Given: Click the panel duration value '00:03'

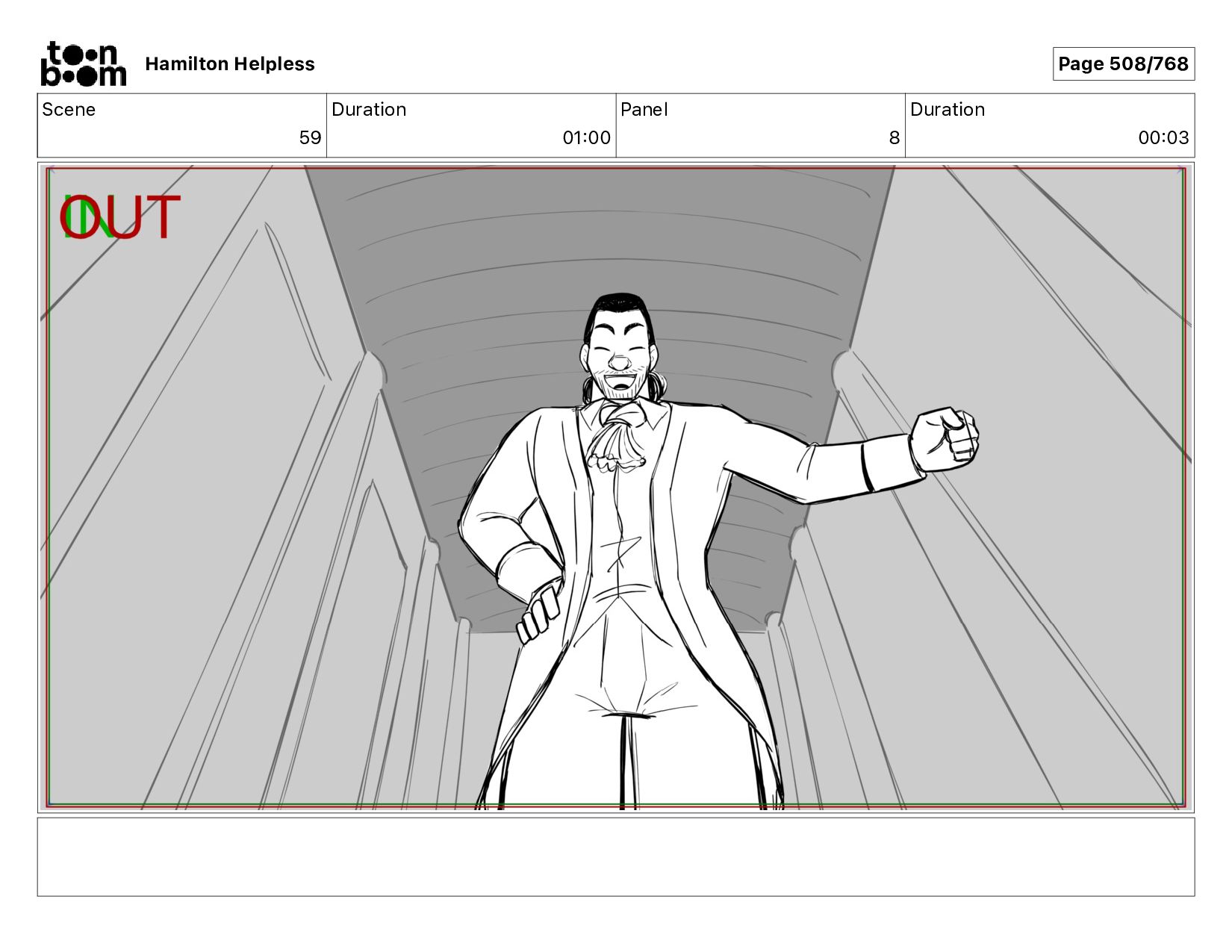Looking at the screenshot, I should point(1163,137).
